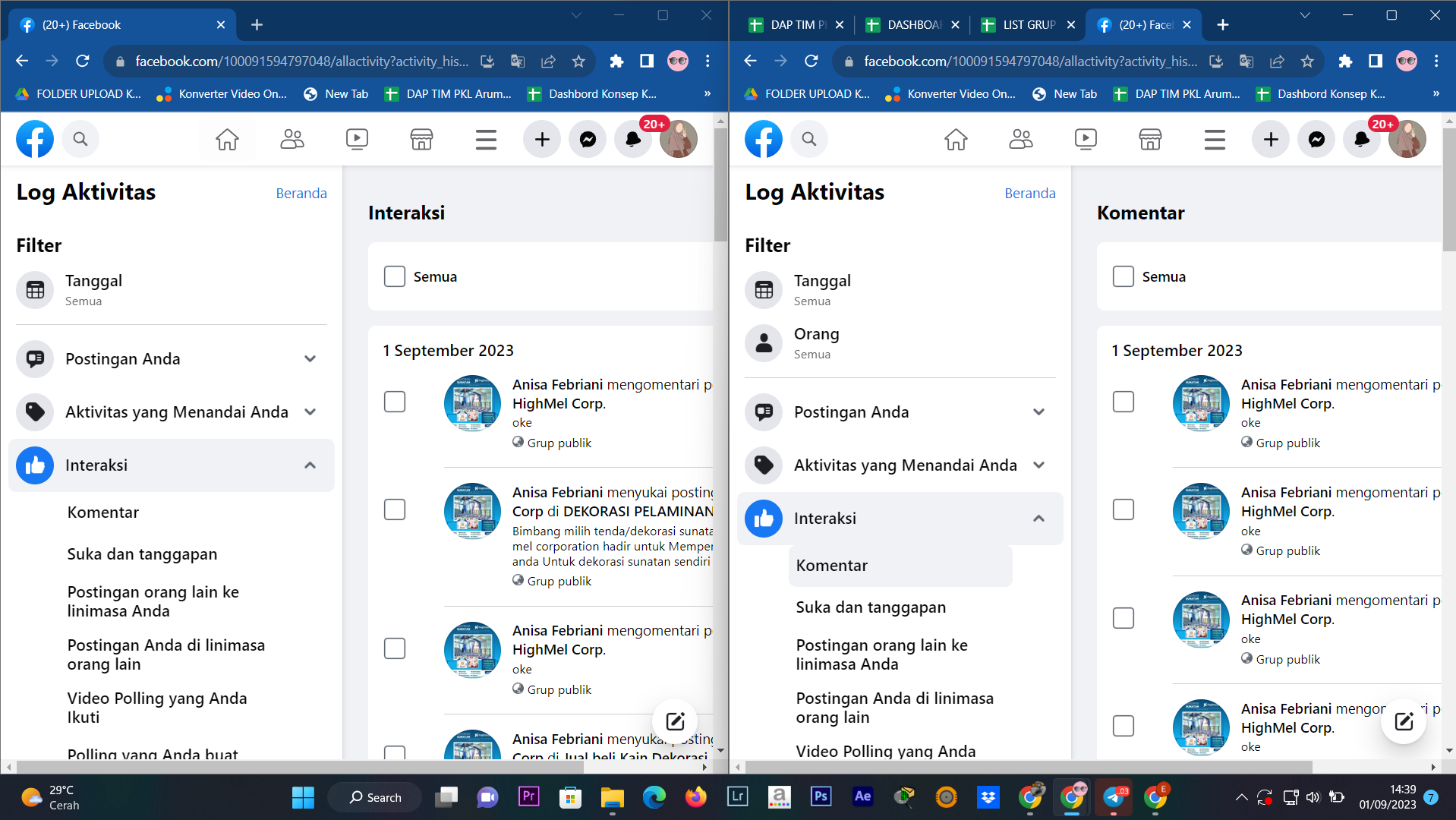Click the address bar URL in left window
Image resolution: width=1456 pixels, height=820 pixels.
click(x=302, y=61)
